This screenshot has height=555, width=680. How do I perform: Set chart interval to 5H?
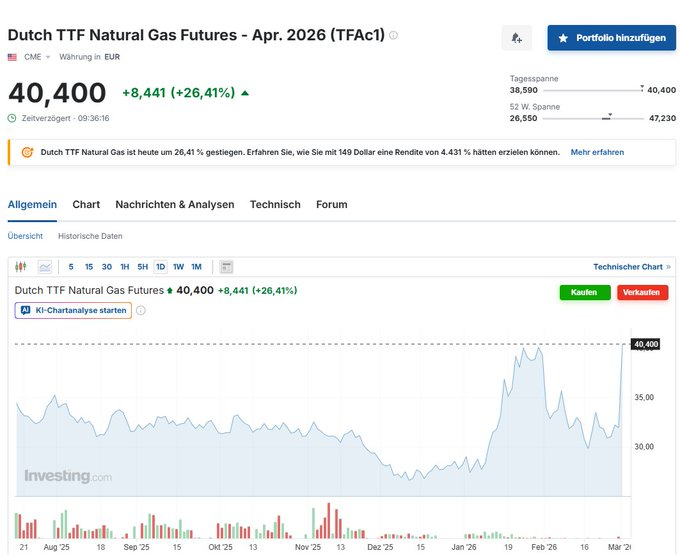click(143, 267)
